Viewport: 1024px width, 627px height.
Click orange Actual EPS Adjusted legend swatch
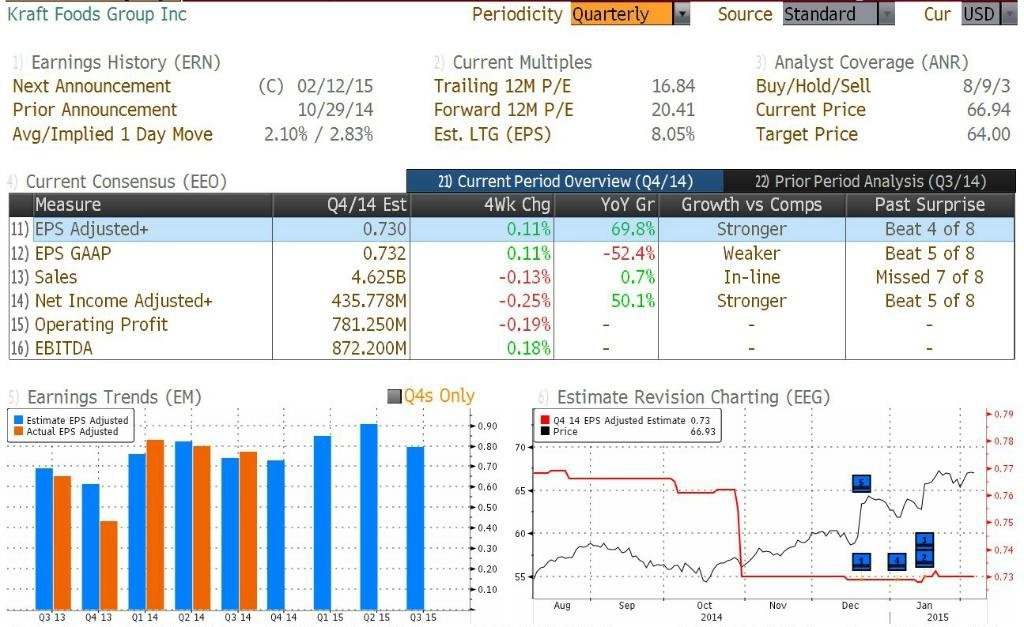click(x=18, y=431)
